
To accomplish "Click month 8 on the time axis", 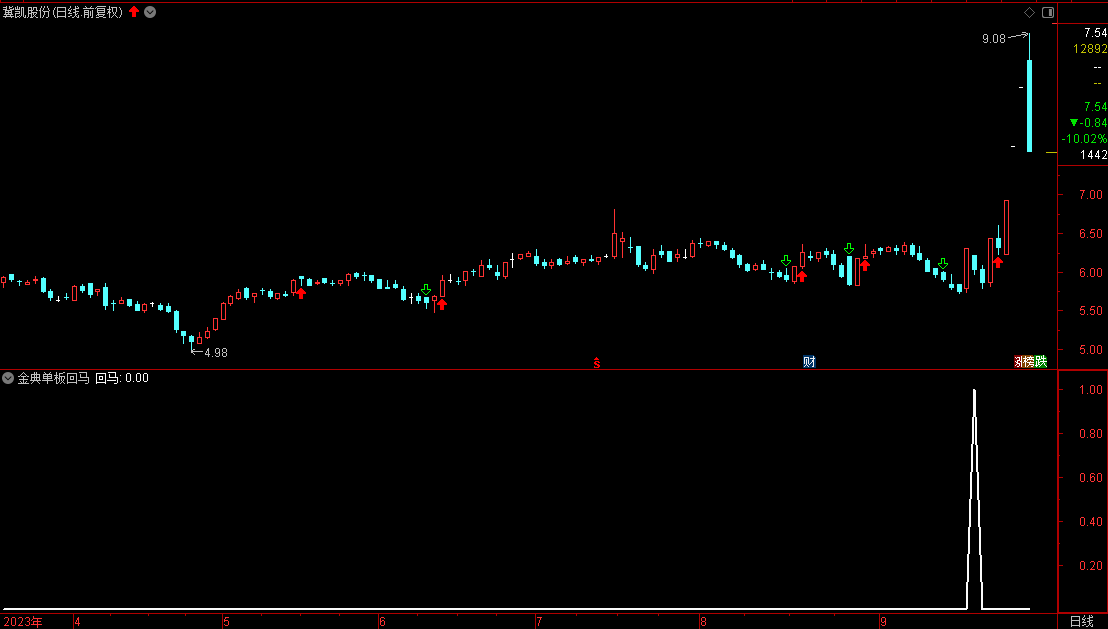I will point(703,622).
